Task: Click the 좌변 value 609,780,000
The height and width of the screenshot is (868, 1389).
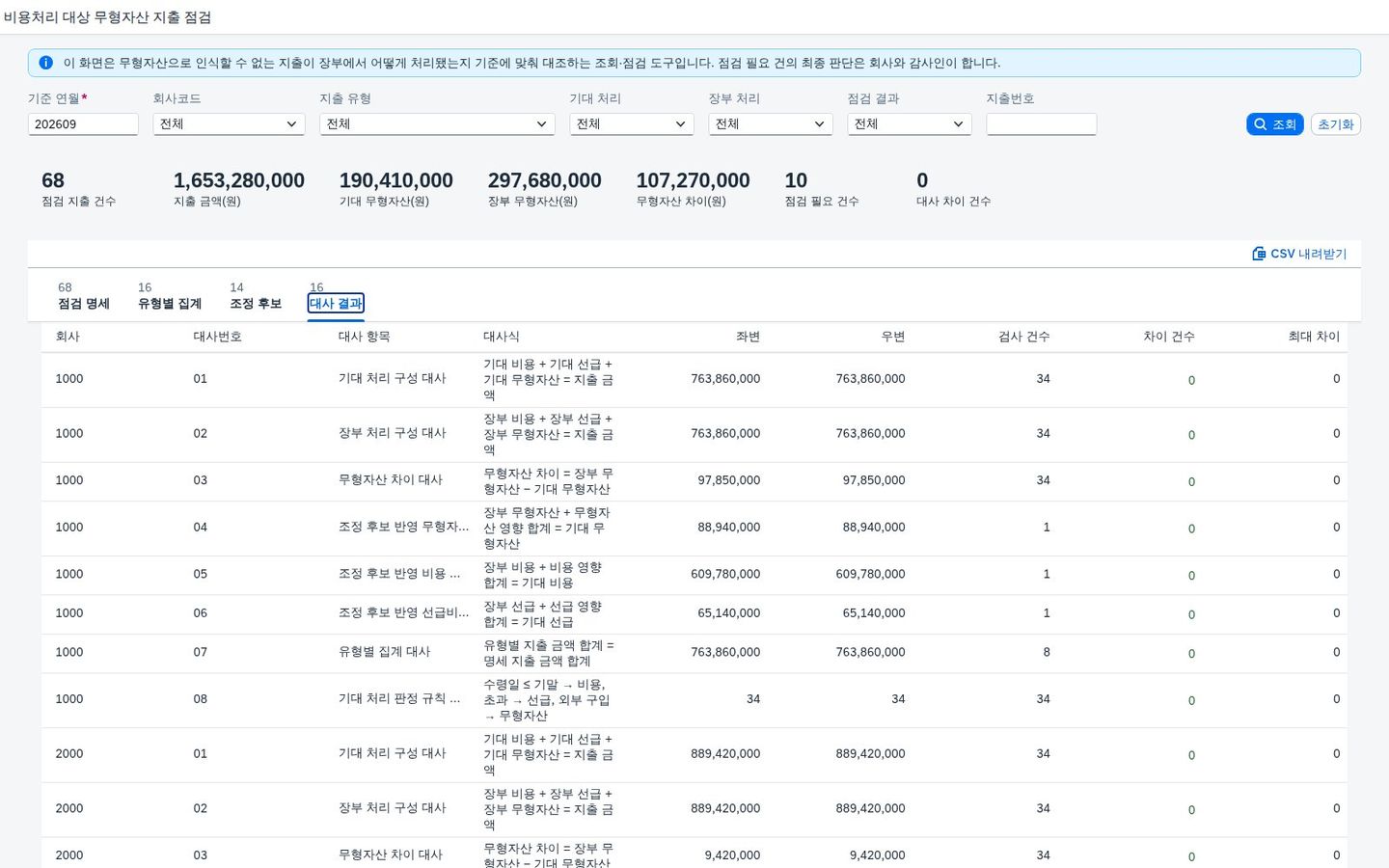Action: tap(725, 574)
